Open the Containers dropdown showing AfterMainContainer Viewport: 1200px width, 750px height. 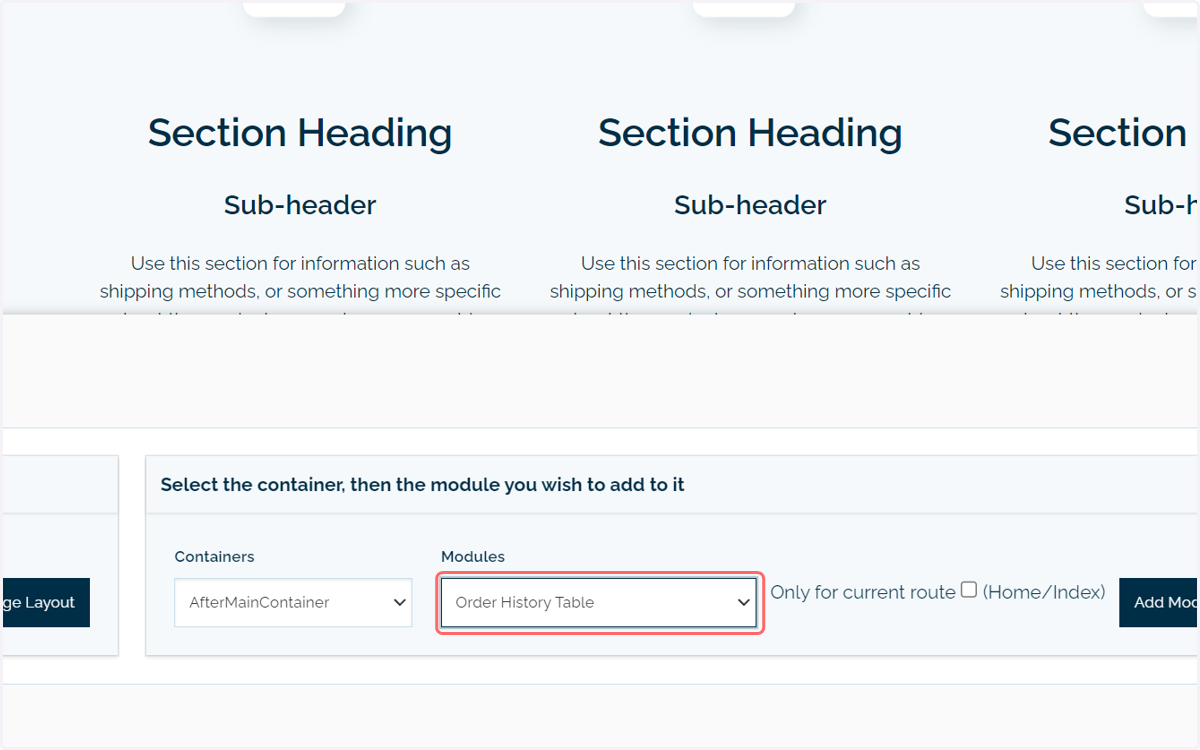293,602
